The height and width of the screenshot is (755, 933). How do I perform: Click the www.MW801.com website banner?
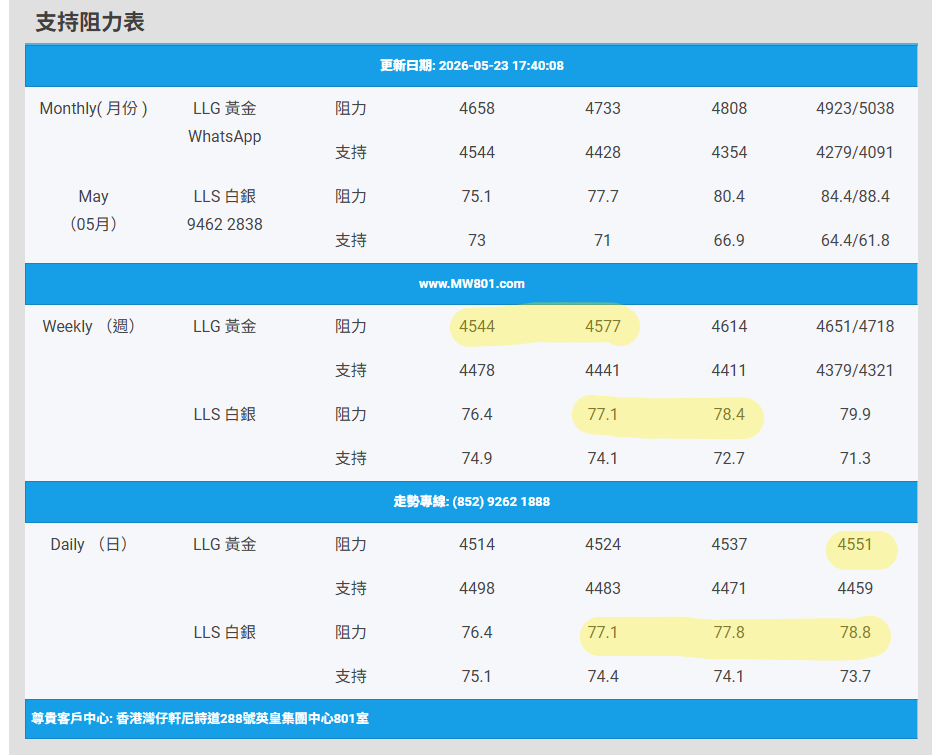(x=471, y=284)
